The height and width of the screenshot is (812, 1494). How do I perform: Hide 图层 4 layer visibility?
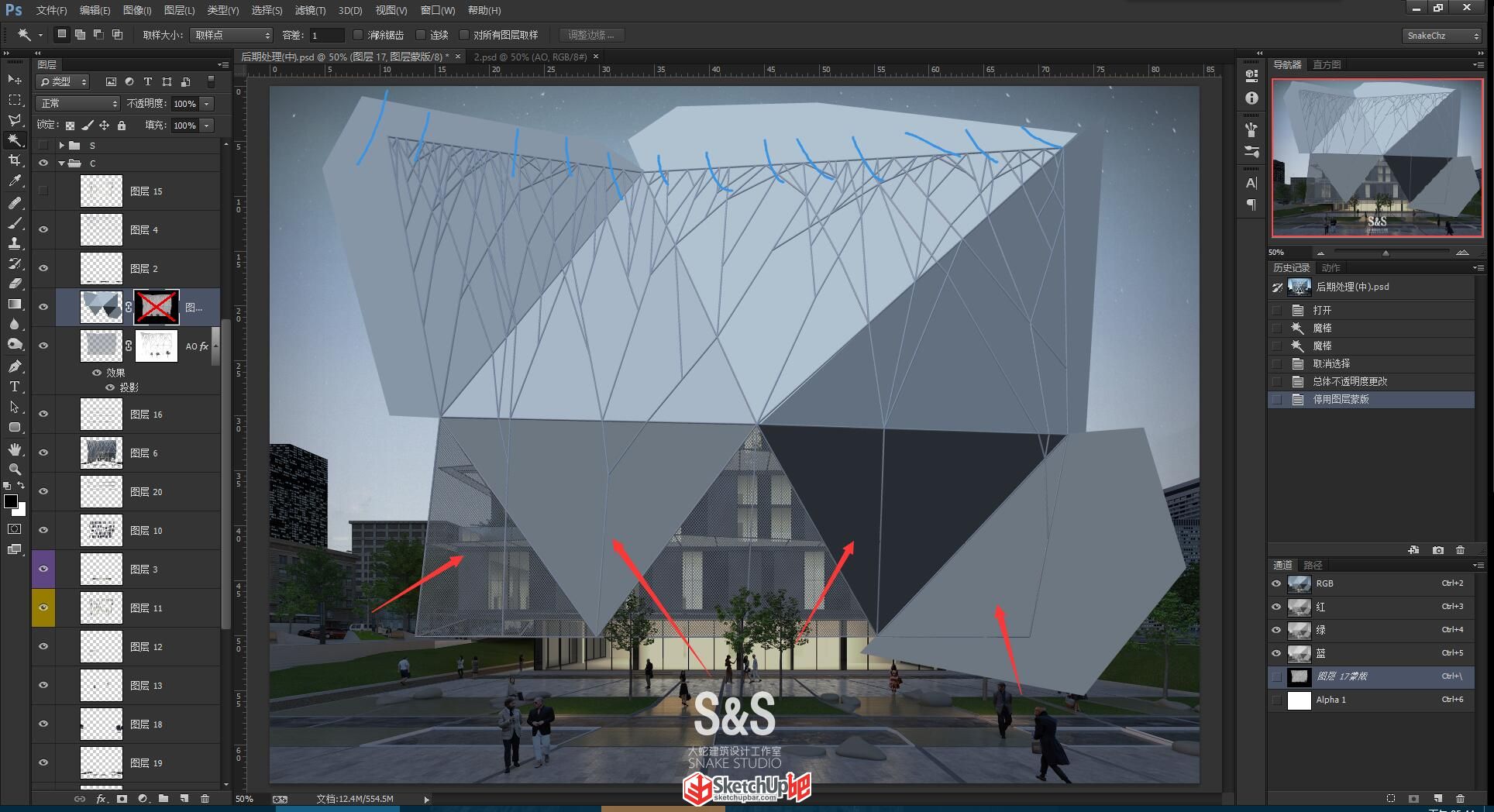[x=43, y=229]
